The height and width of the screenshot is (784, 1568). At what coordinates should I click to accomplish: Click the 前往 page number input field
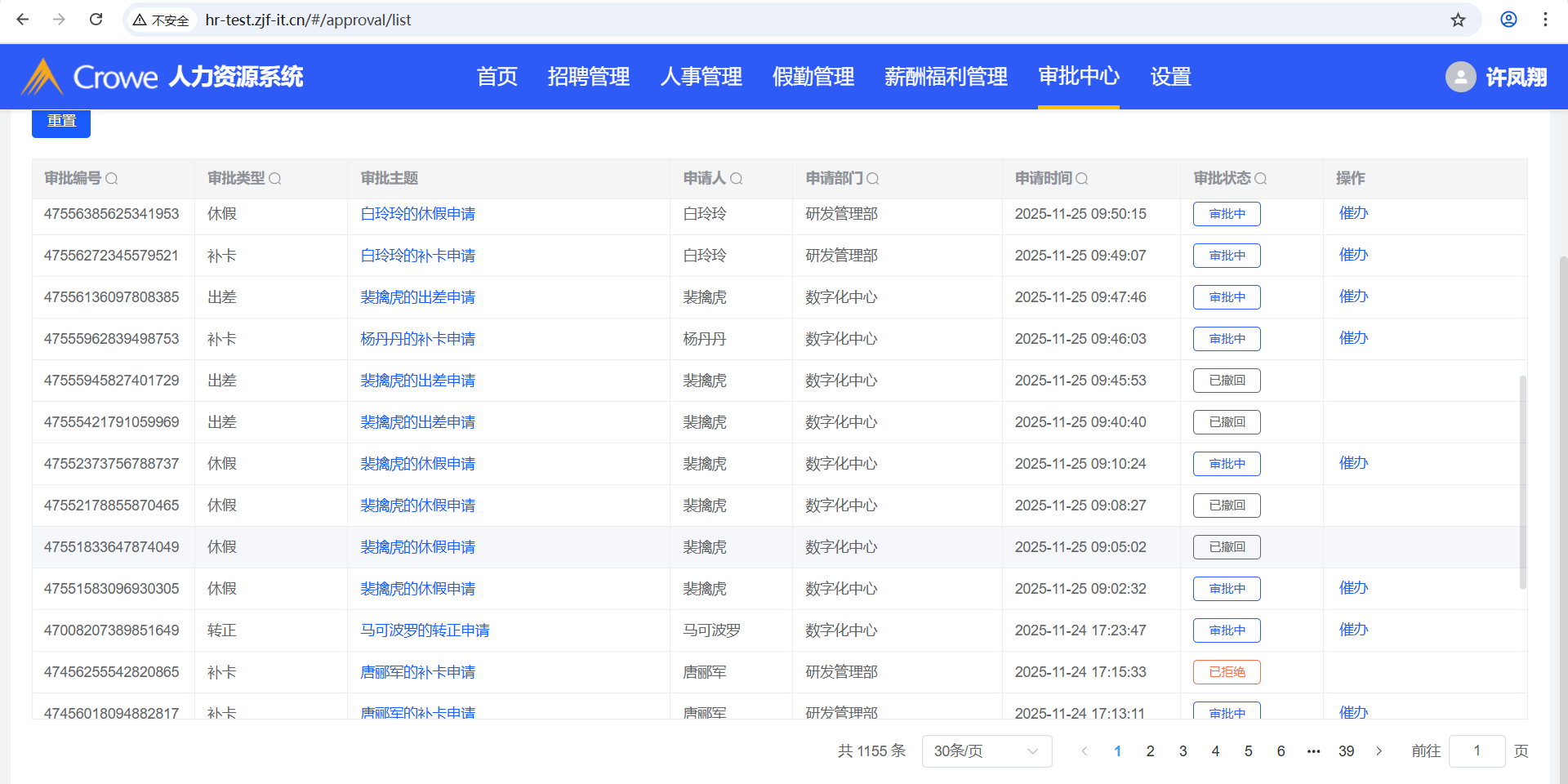point(1477,751)
